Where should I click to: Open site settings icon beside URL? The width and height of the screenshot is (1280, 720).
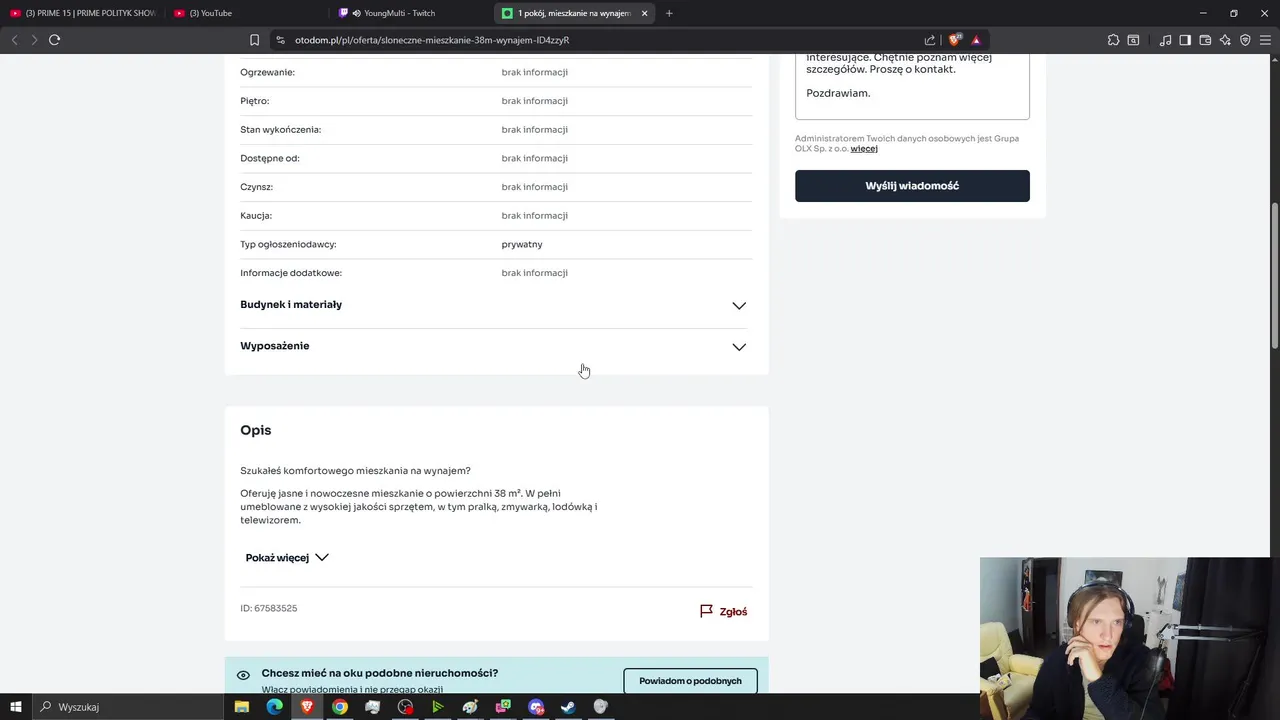281,40
